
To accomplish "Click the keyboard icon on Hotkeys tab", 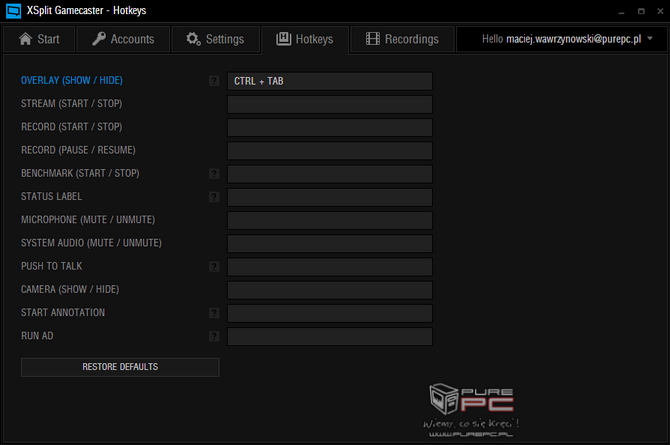I will [x=283, y=39].
